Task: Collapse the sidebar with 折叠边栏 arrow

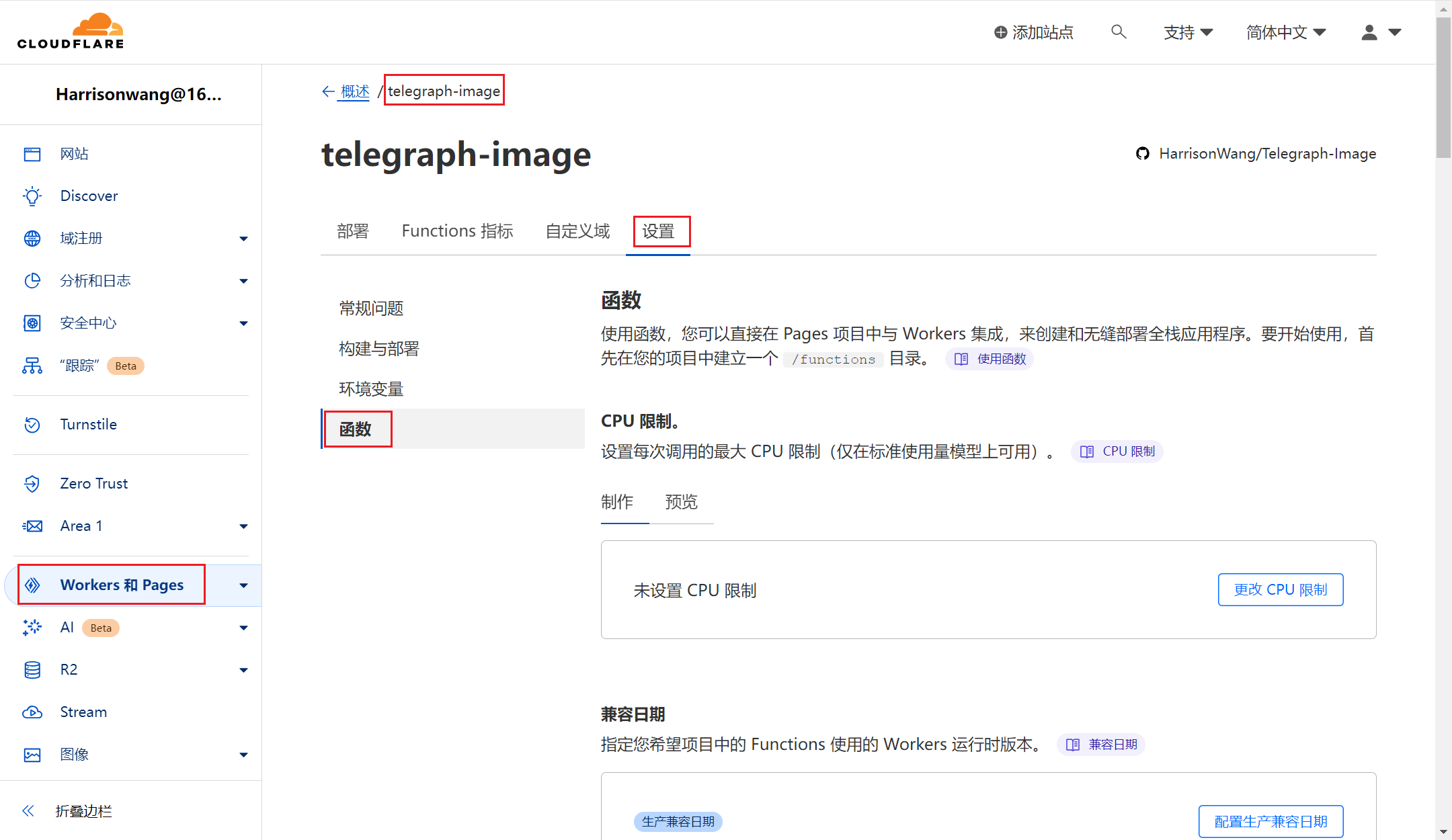Action: click(x=28, y=811)
